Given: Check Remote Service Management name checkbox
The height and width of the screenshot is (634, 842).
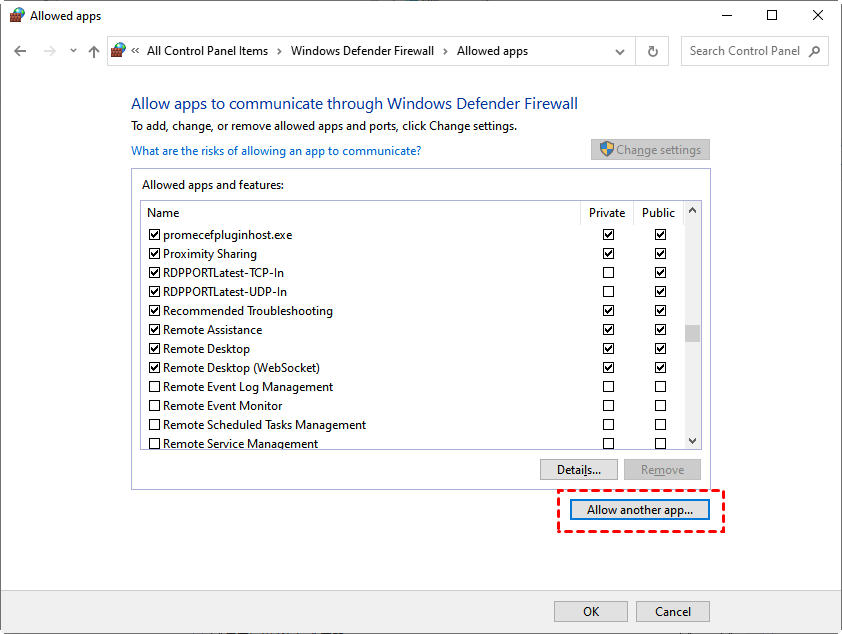Looking at the screenshot, I should point(155,444).
